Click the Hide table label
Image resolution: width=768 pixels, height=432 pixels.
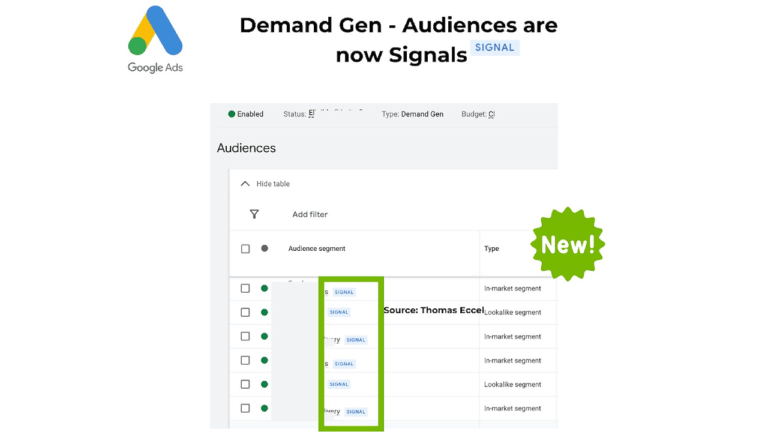pyautogui.click(x=273, y=184)
